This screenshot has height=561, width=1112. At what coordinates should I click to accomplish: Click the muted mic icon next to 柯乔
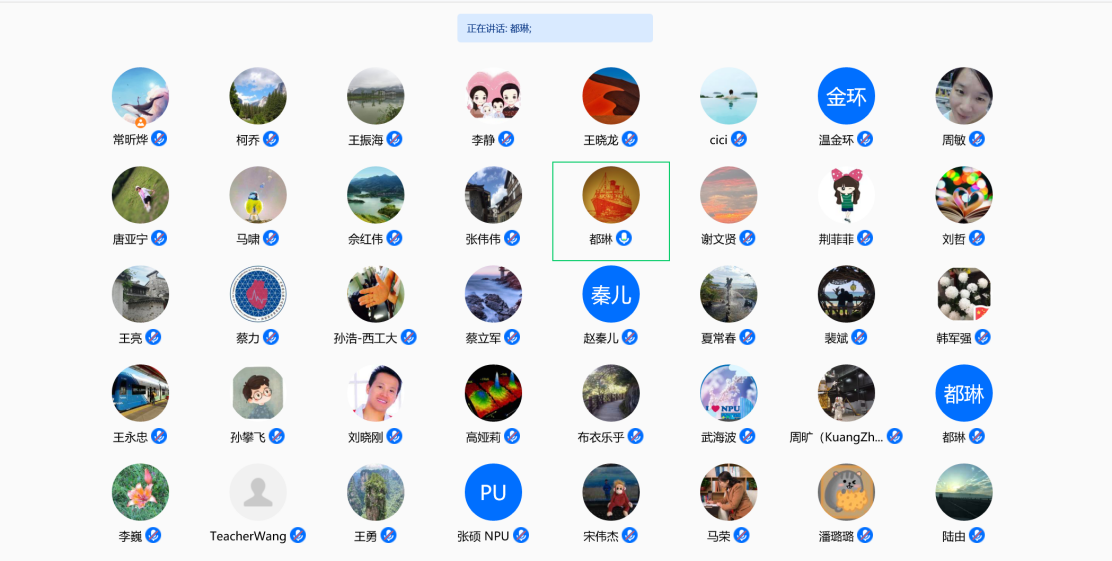[x=271, y=139]
